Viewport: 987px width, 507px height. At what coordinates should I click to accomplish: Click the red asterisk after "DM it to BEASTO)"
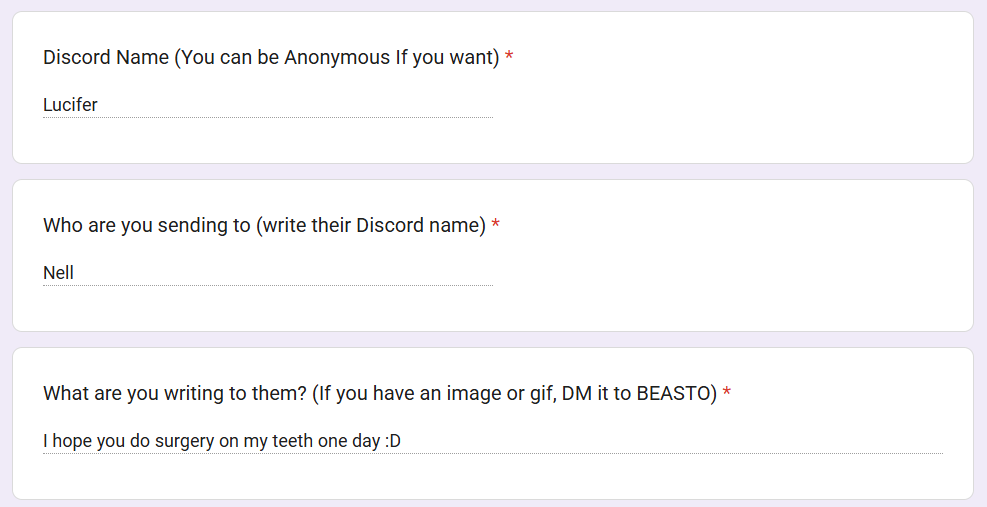click(x=727, y=394)
